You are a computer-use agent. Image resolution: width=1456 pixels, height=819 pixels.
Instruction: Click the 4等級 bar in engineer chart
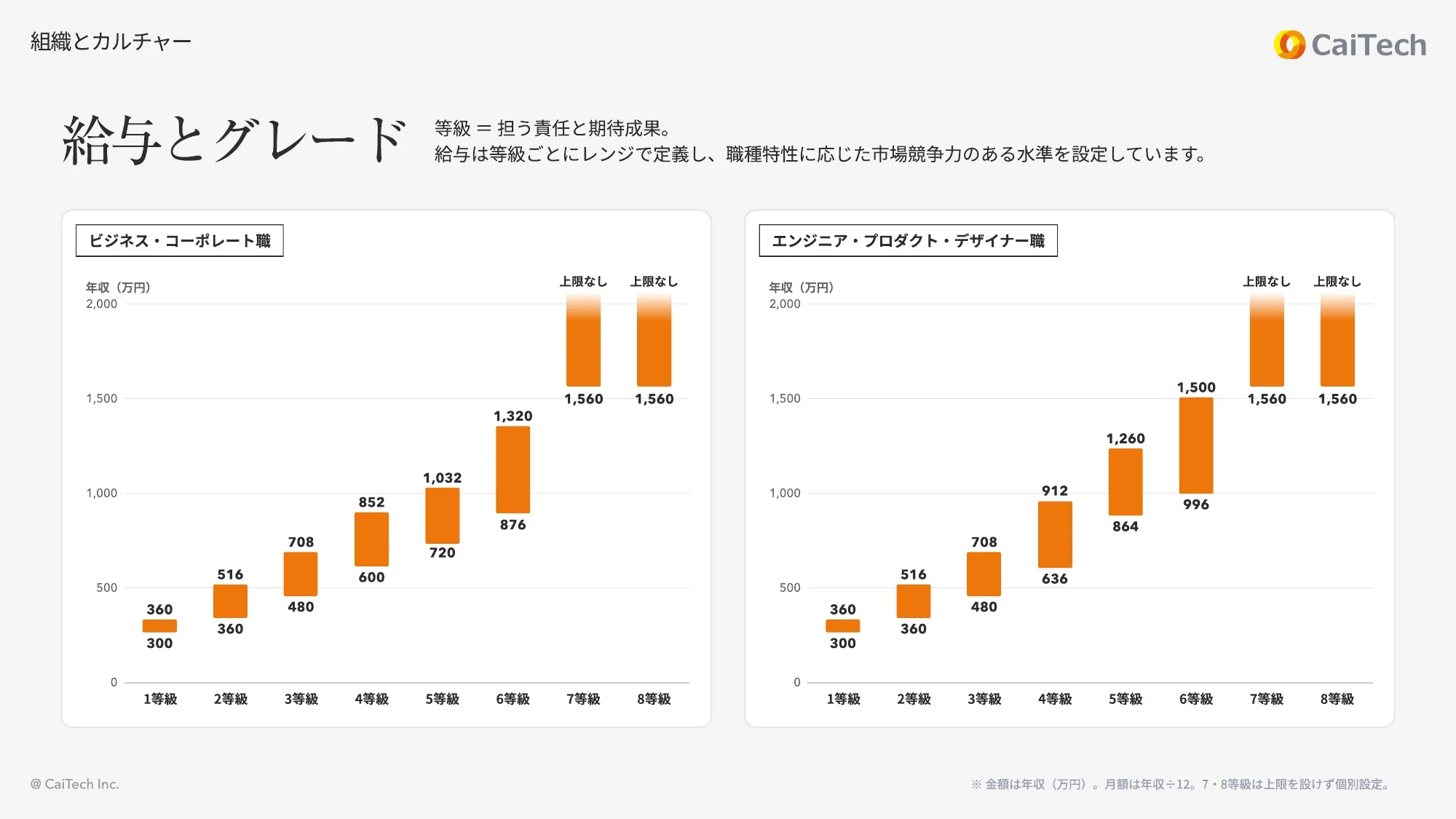point(1055,534)
